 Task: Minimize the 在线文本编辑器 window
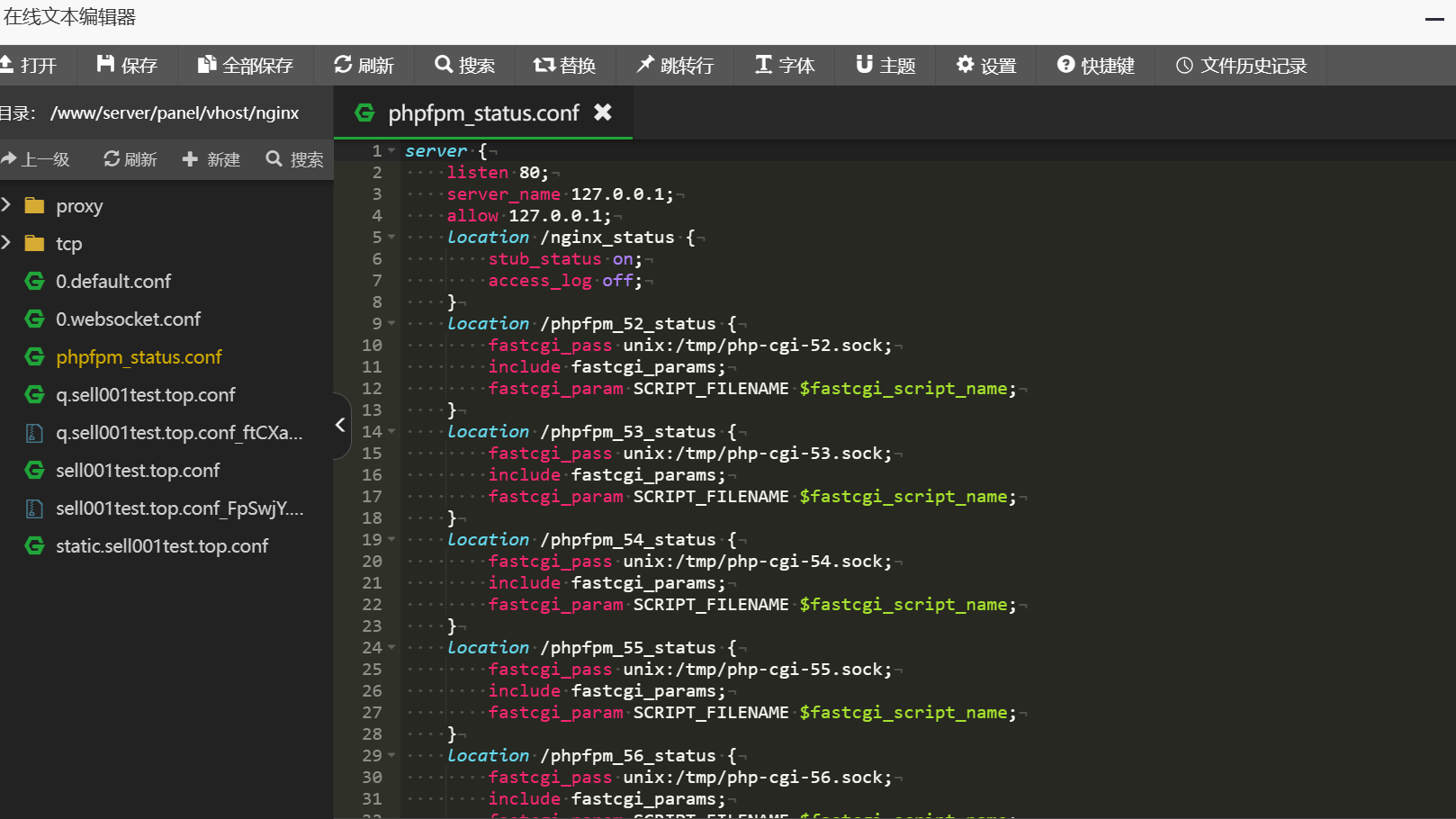point(1434,19)
